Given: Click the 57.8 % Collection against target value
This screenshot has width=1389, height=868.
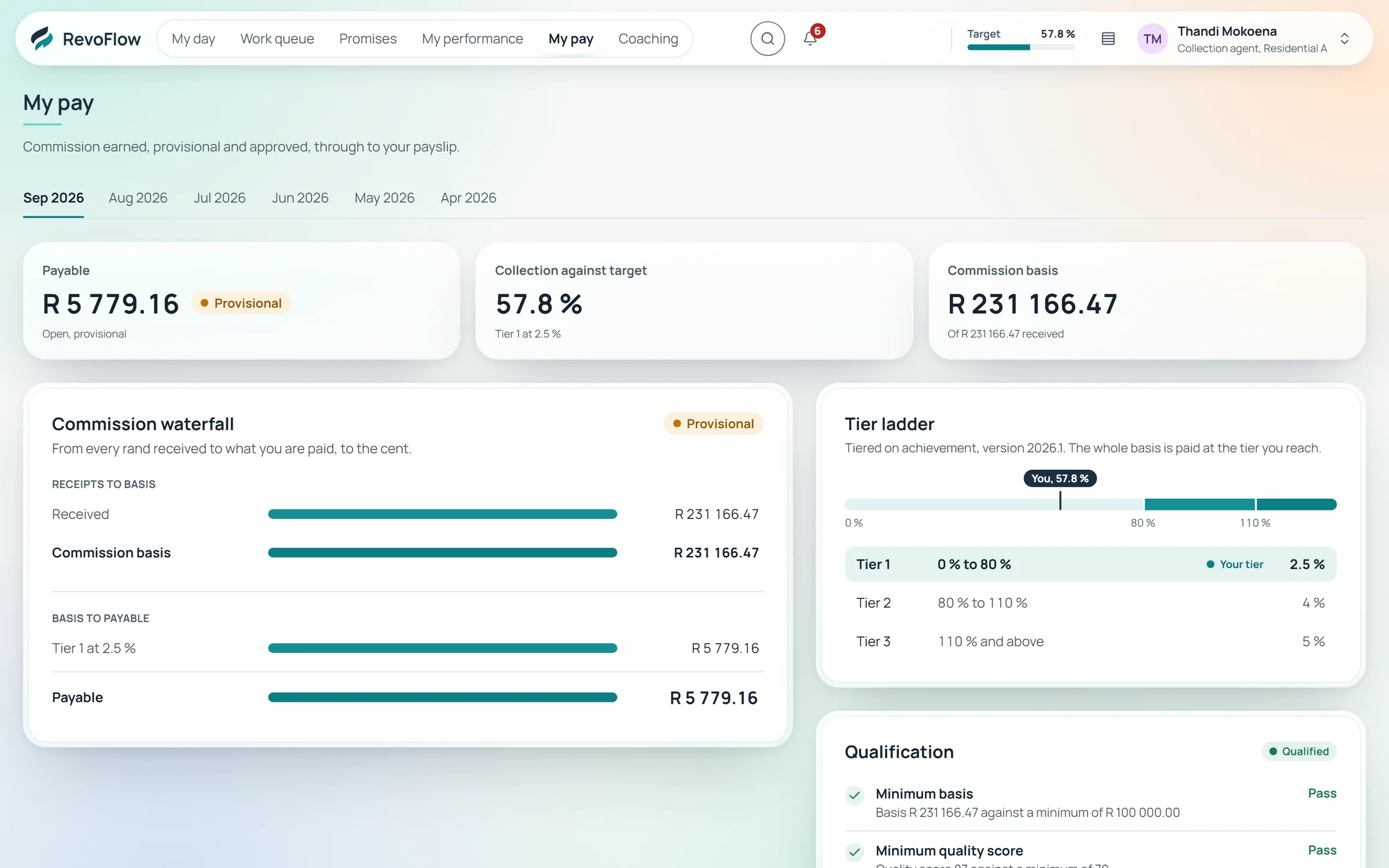Looking at the screenshot, I should pyautogui.click(x=539, y=304).
